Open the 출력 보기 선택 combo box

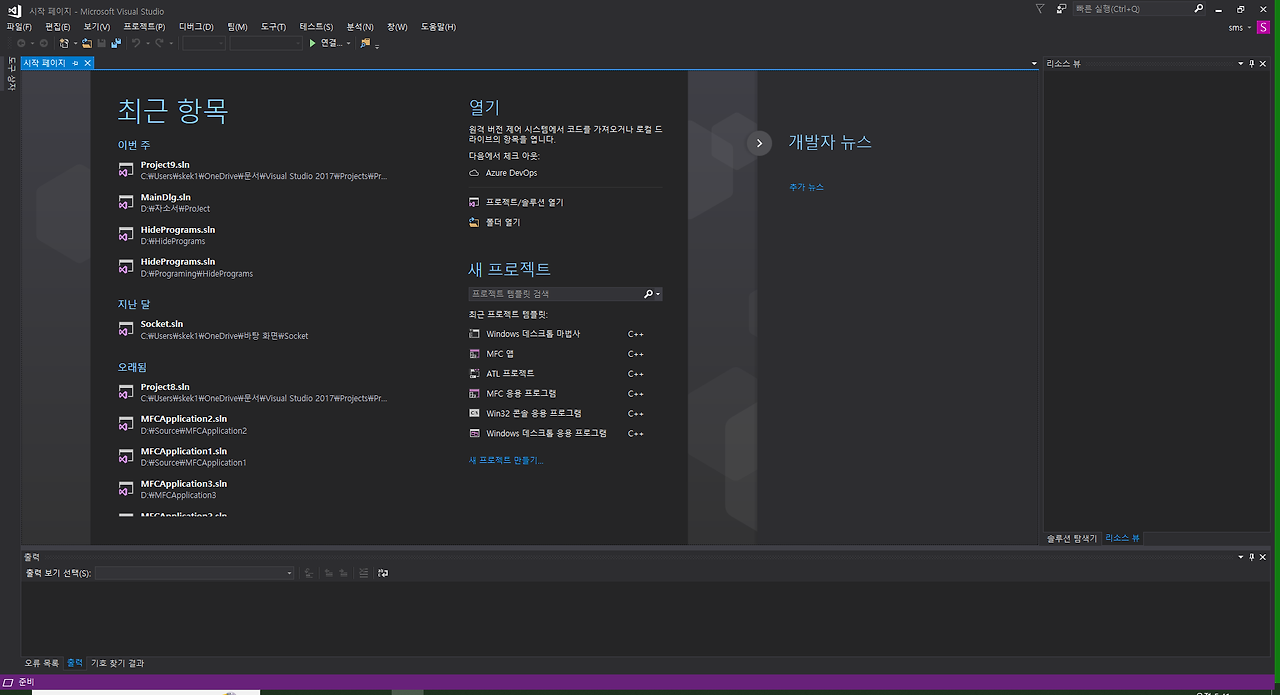pos(195,573)
